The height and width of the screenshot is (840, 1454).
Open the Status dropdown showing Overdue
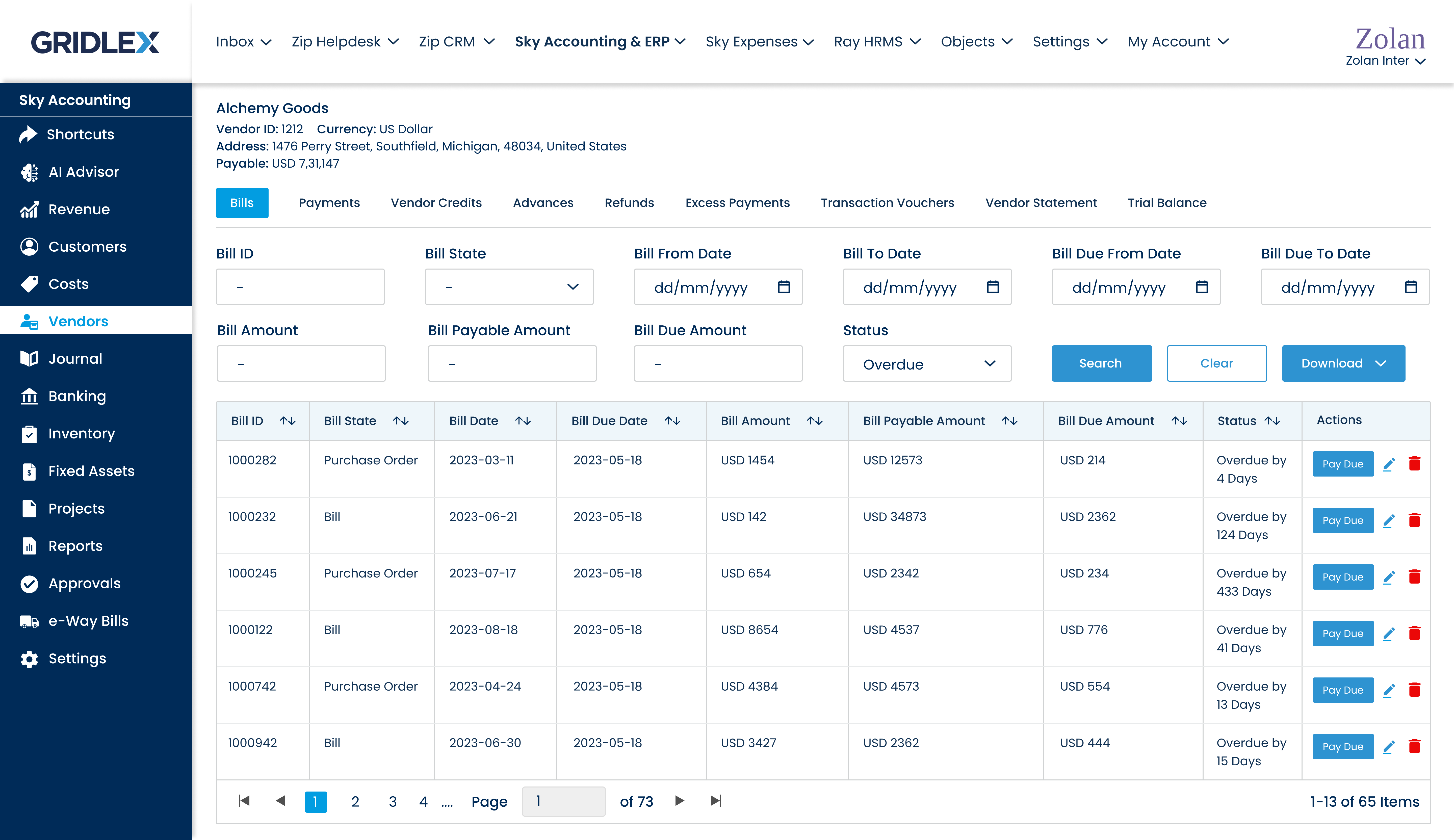[927, 364]
